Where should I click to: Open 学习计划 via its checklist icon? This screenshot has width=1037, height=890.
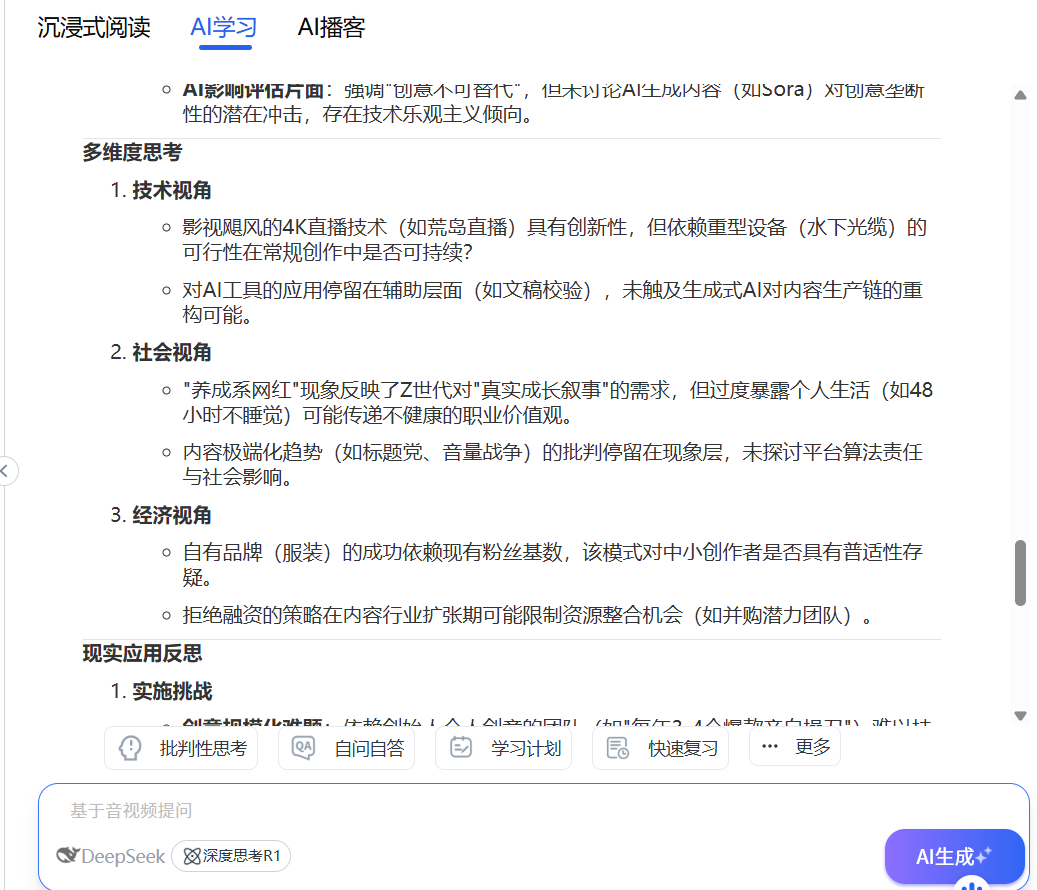pos(462,747)
